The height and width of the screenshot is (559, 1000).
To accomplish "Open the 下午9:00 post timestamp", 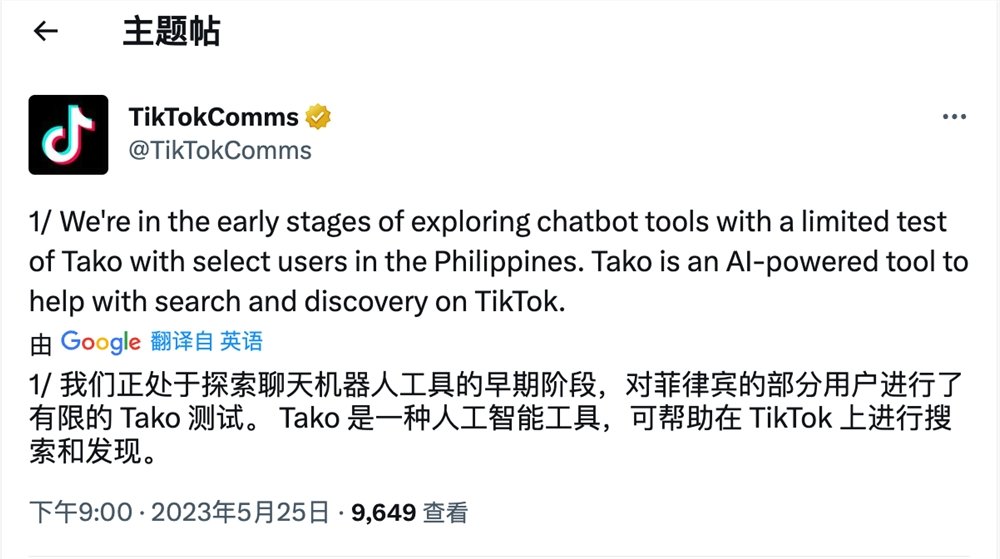I will pyautogui.click(x=80, y=513).
